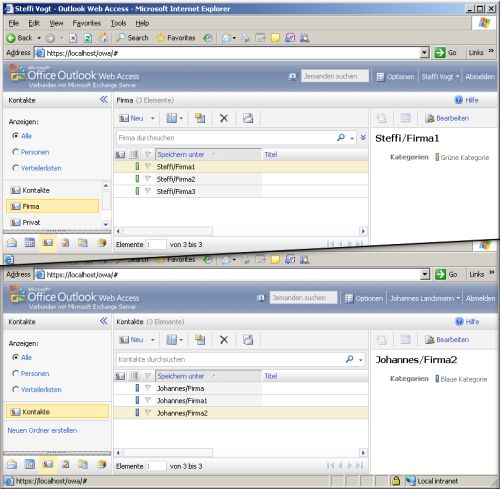
Task: Click the Back button in top browser toolbar
Action: [x=19, y=38]
